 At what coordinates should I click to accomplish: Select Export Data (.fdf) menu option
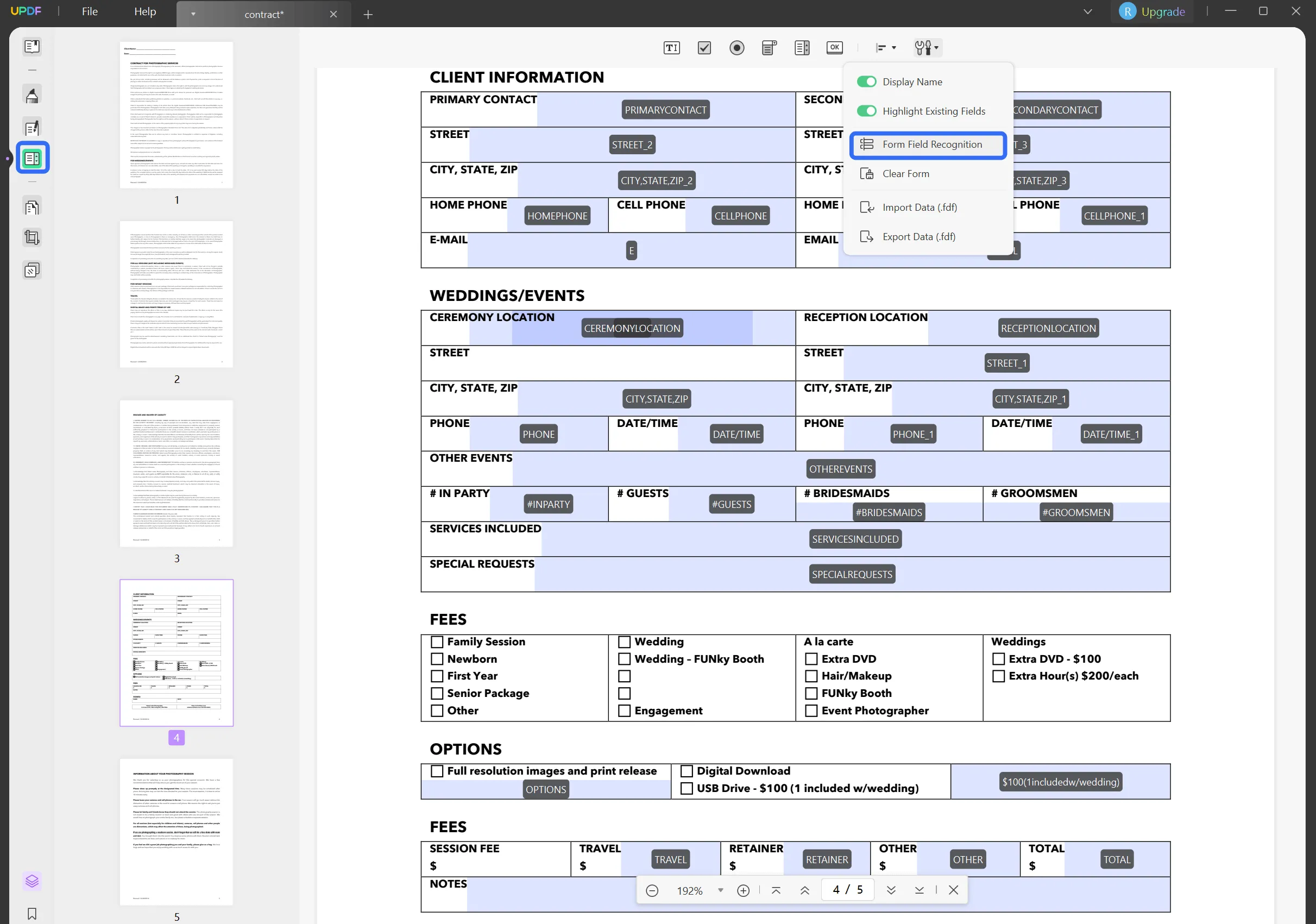[x=919, y=236]
